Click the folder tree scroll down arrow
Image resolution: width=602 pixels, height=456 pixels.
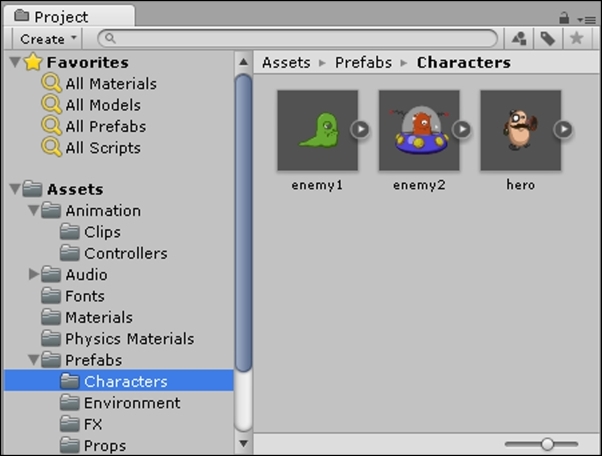(x=243, y=444)
